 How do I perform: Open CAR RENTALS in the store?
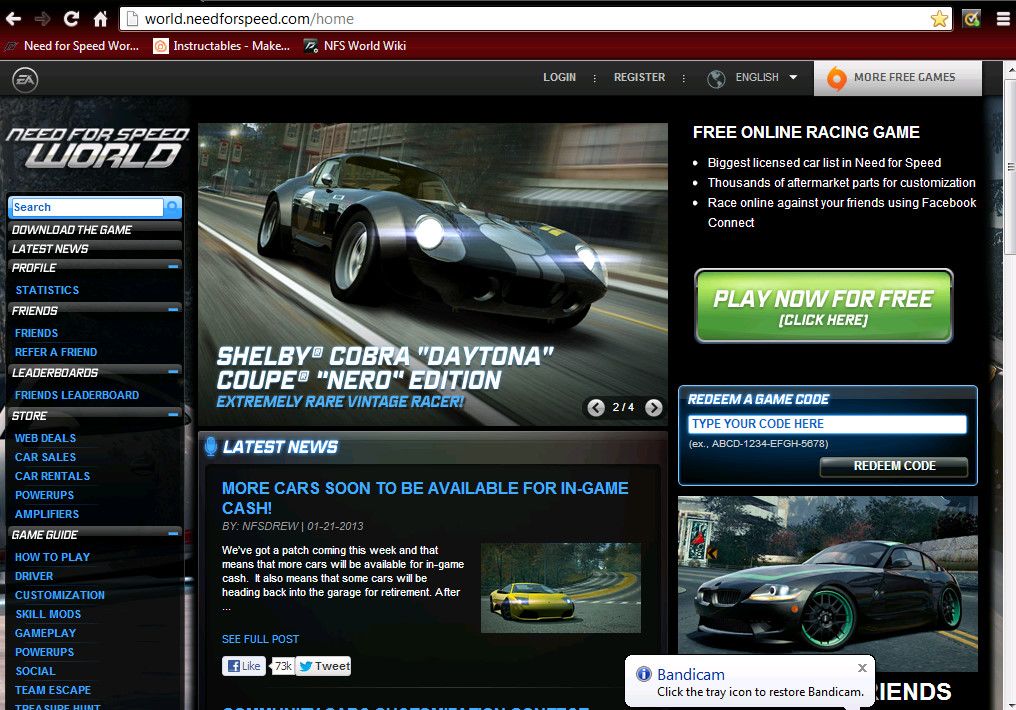[x=52, y=476]
